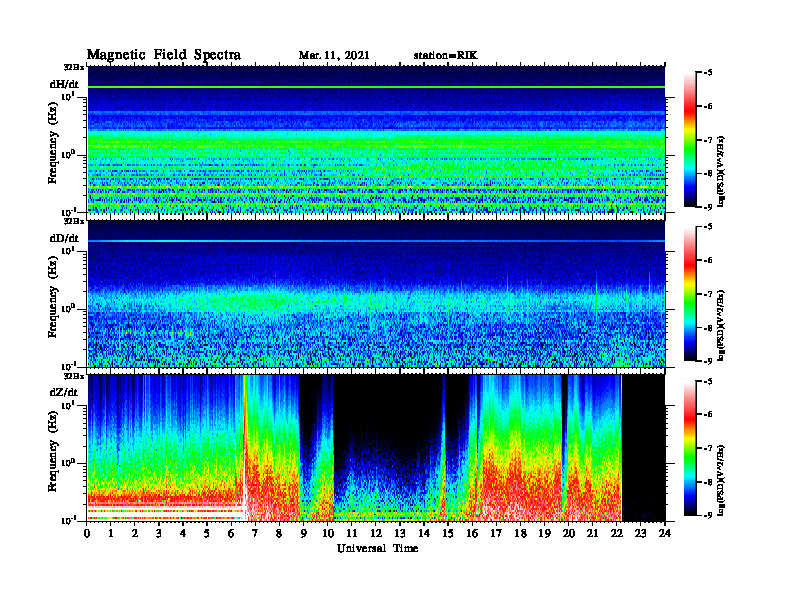The image size is (792, 612).
Task: Click hour "6" on the Universal Time axis
Action: (232, 534)
